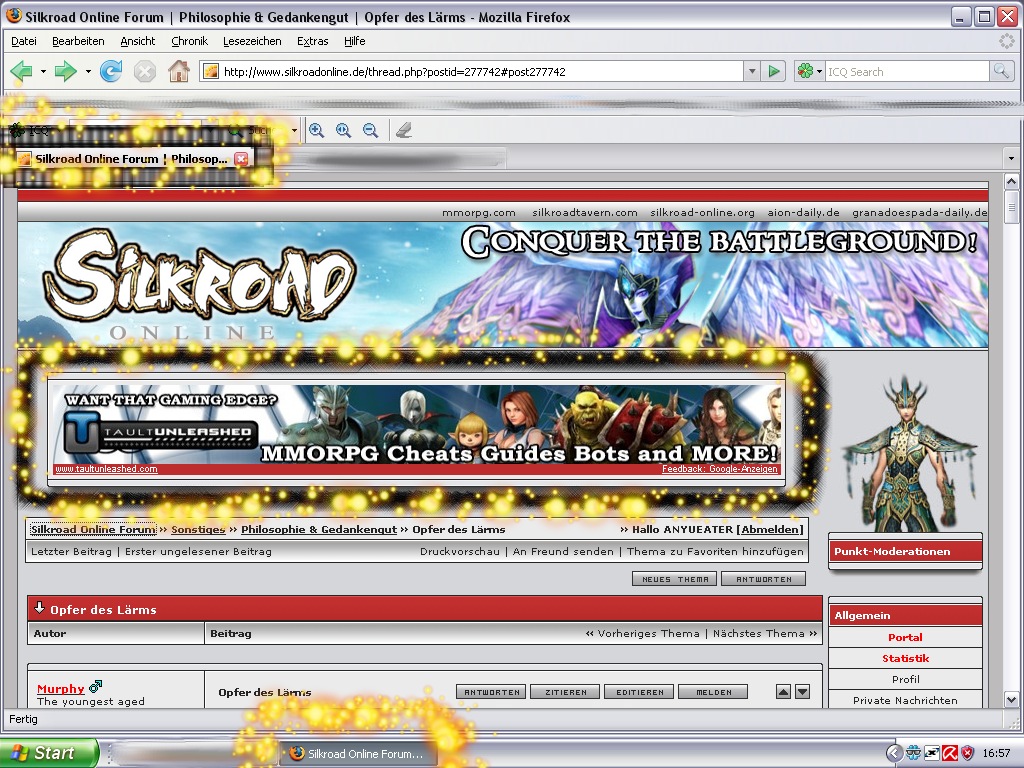Click into the ICQ Search input field

tap(905, 72)
